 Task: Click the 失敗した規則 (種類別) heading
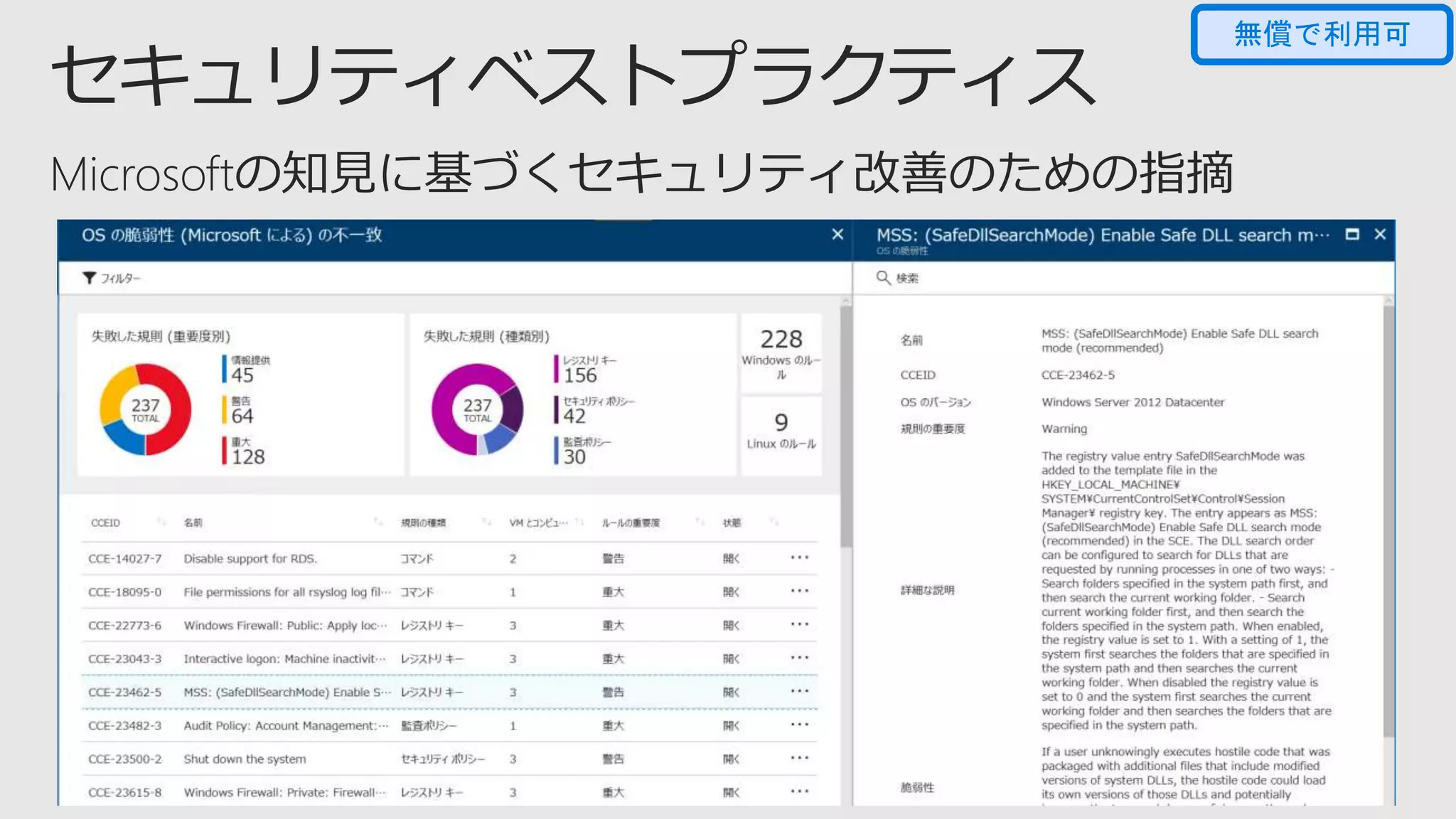[x=486, y=336]
